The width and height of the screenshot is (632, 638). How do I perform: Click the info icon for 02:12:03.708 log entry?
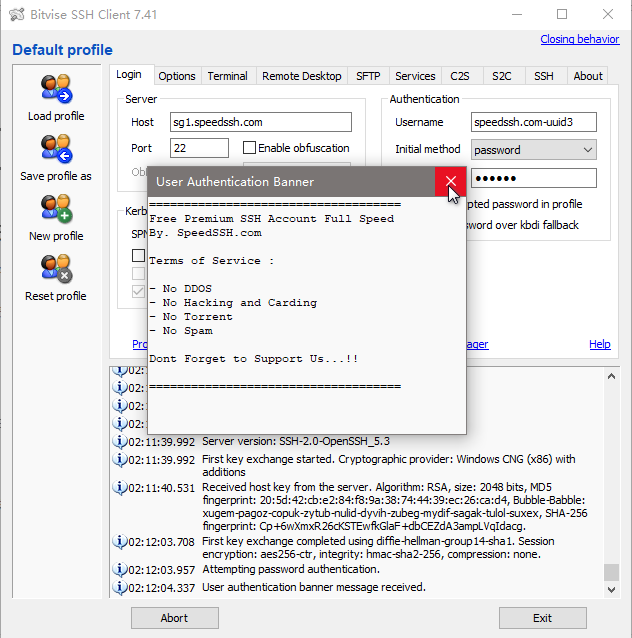pyautogui.click(x=120, y=542)
